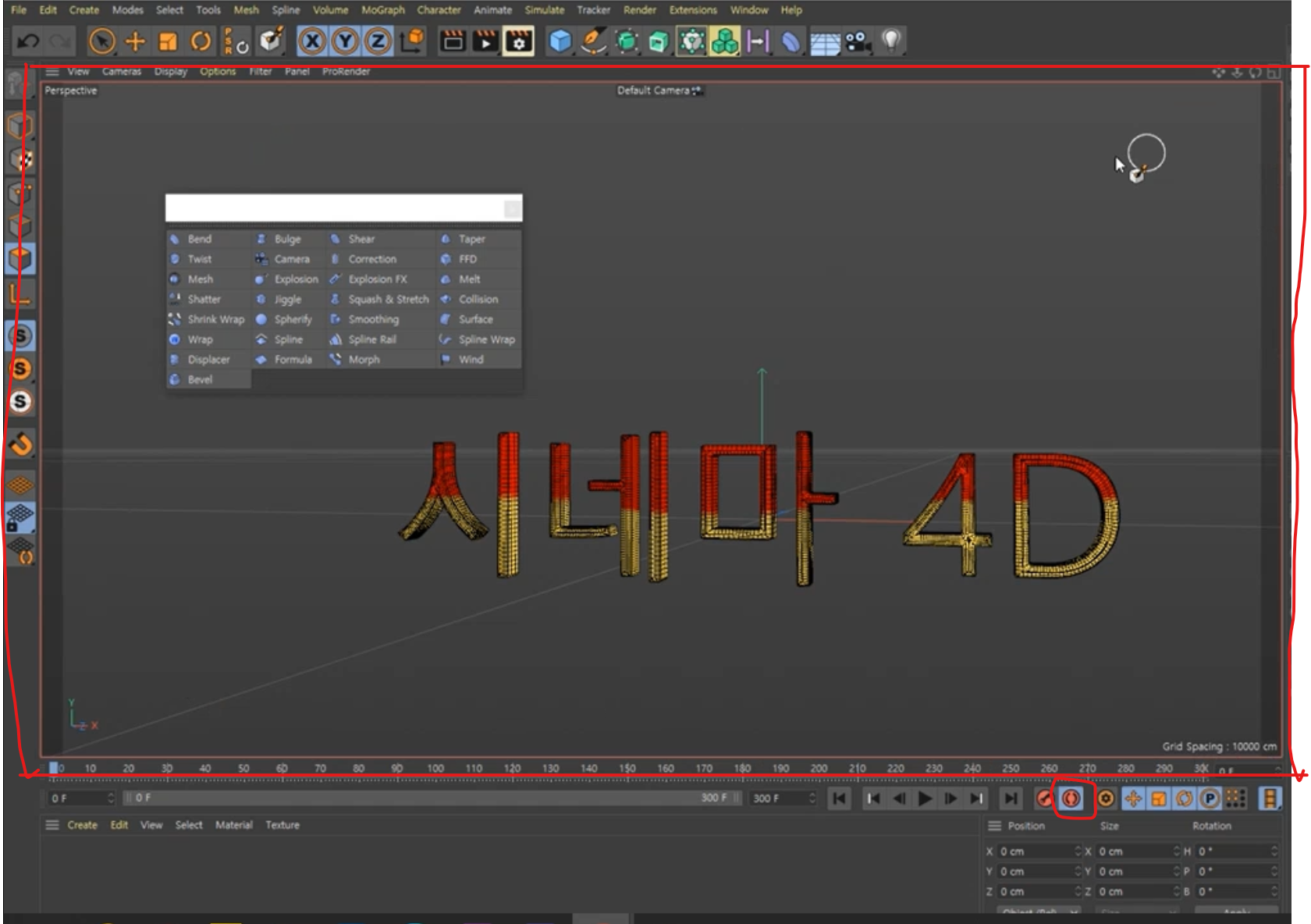Click the Record Active Objects key icon
The width and height of the screenshot is (1311, 924).
[x=1044, y=798]
